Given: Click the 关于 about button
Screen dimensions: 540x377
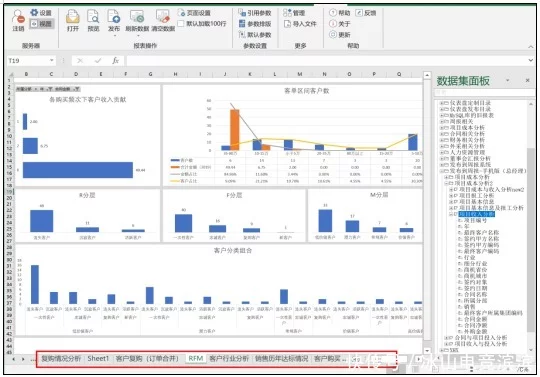Looking at the screenshot, I should (340, 24).
